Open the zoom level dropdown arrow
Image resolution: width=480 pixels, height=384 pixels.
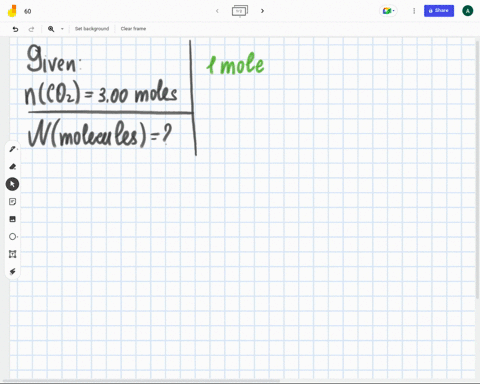(62, 29)
